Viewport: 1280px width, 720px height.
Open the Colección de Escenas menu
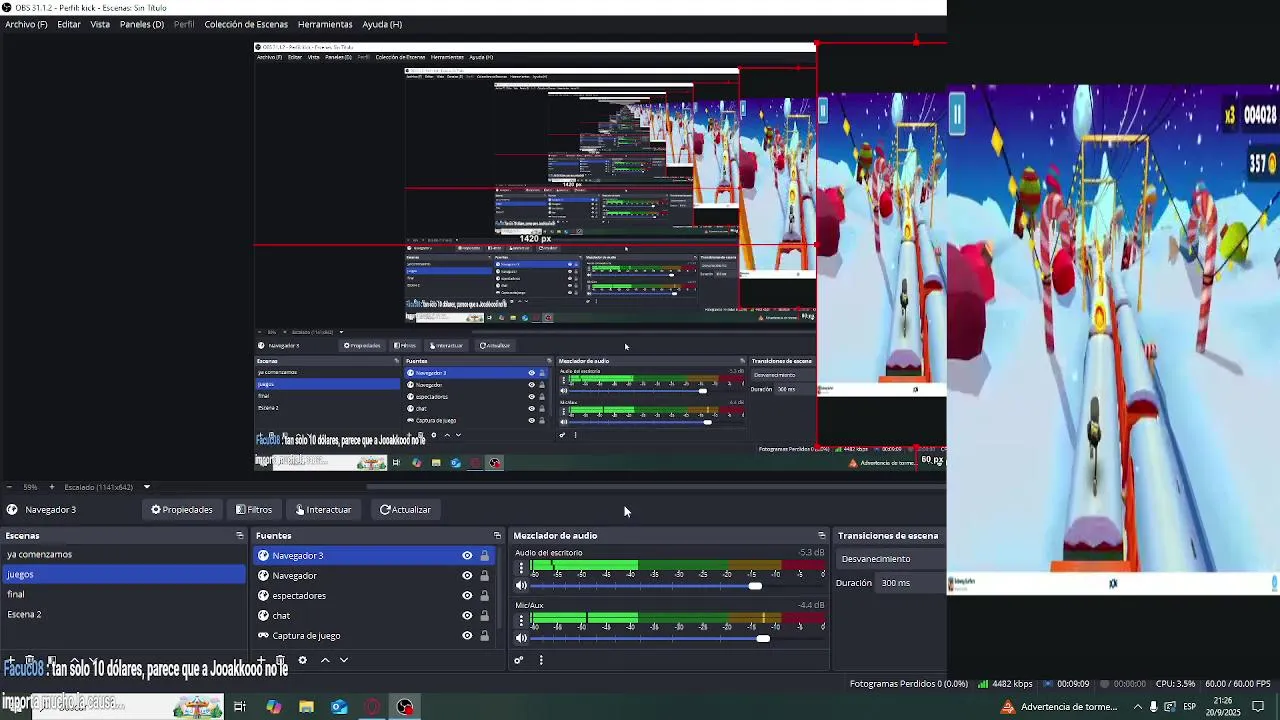pos(246,24)
